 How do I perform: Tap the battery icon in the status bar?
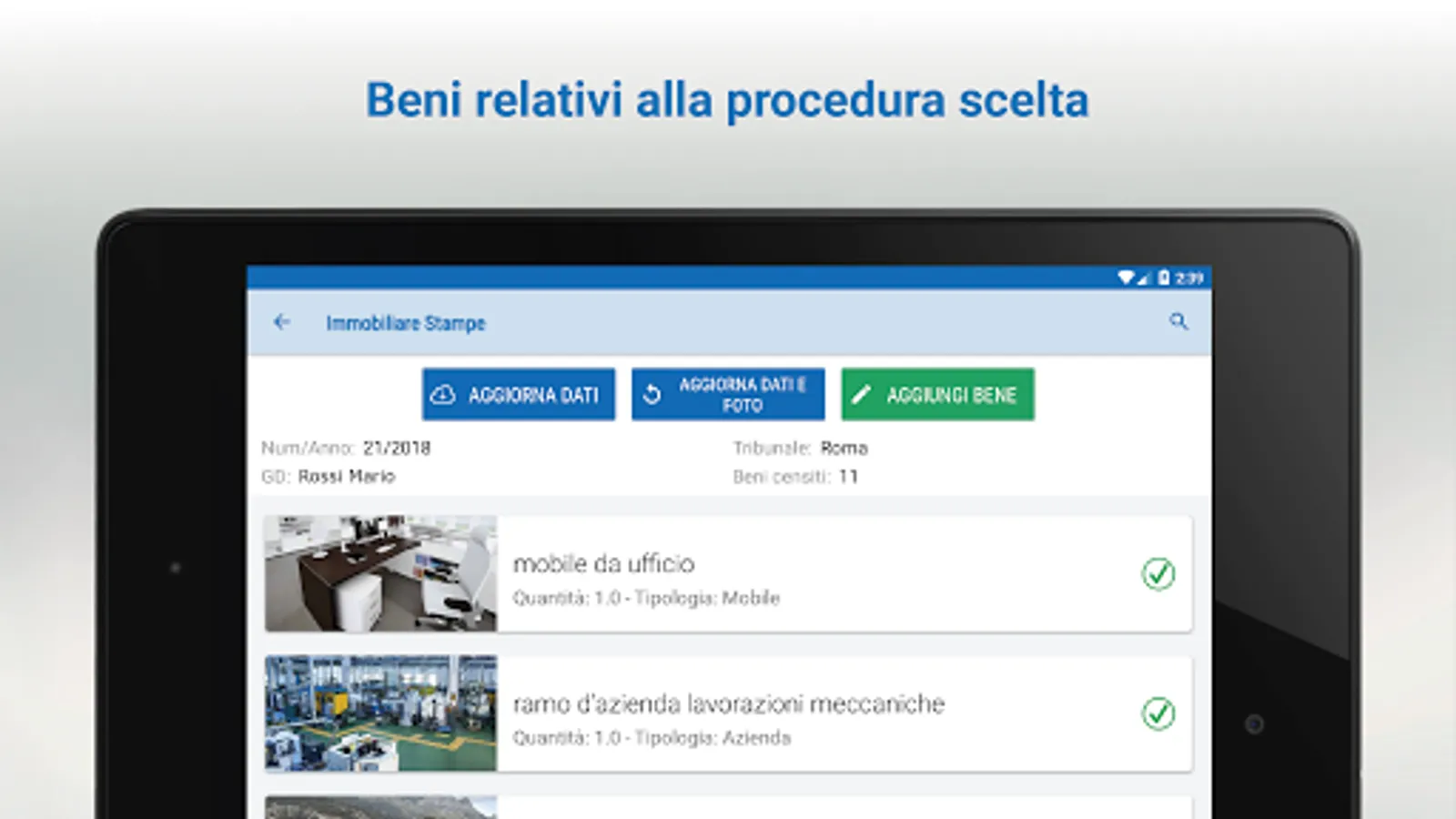1163,278
